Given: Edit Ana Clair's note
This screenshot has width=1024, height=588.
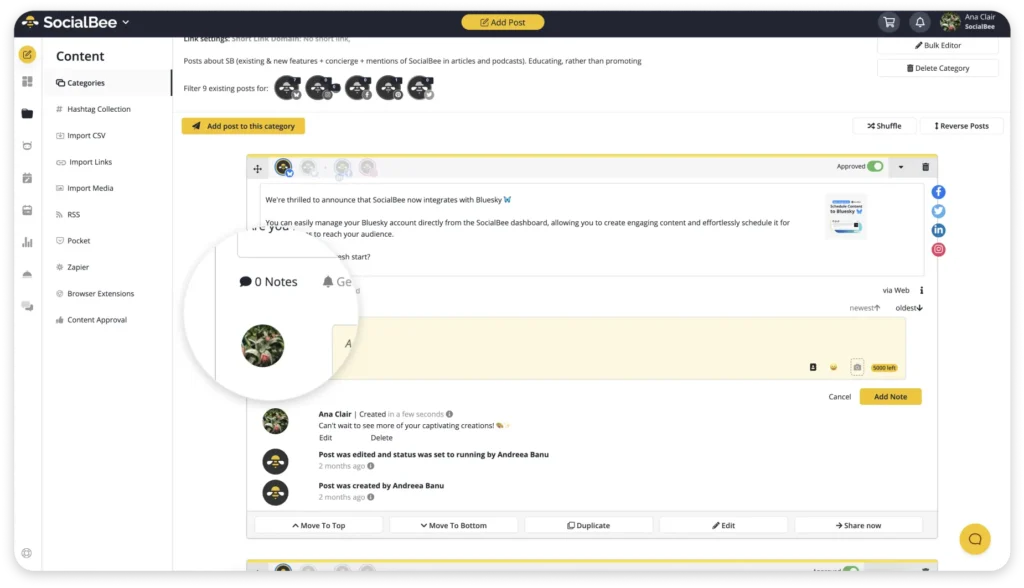Looking at the screenshot, I should (325, 438).
